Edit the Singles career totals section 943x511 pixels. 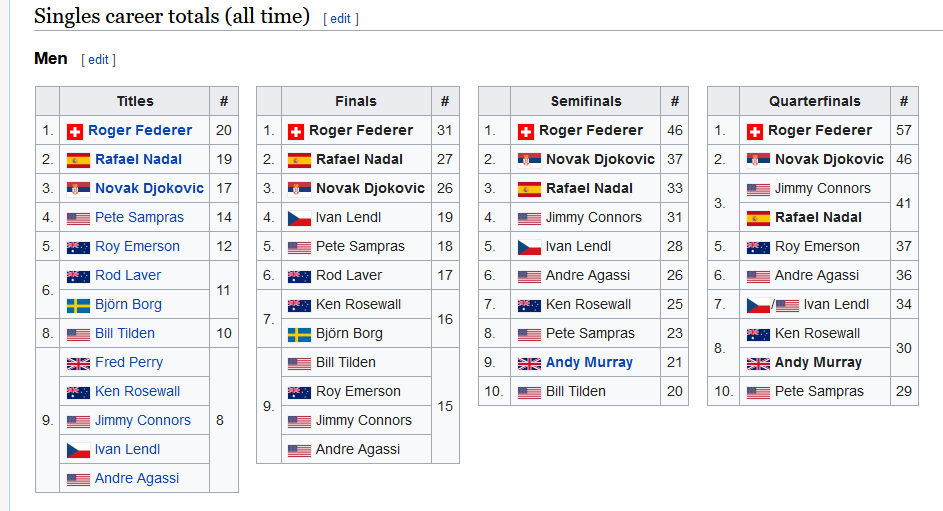pyautogui.click(x=340, y=19)
